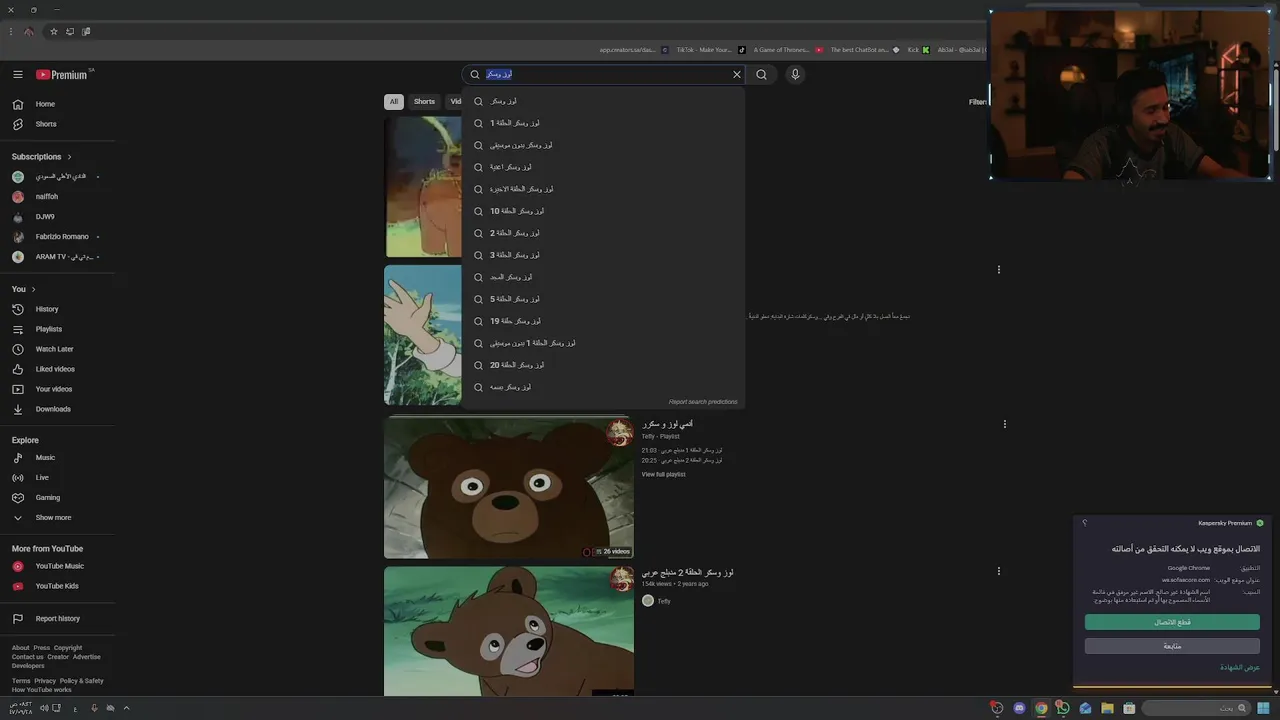Open the YouTube hamburger guide menu

[x=17, y=74]
